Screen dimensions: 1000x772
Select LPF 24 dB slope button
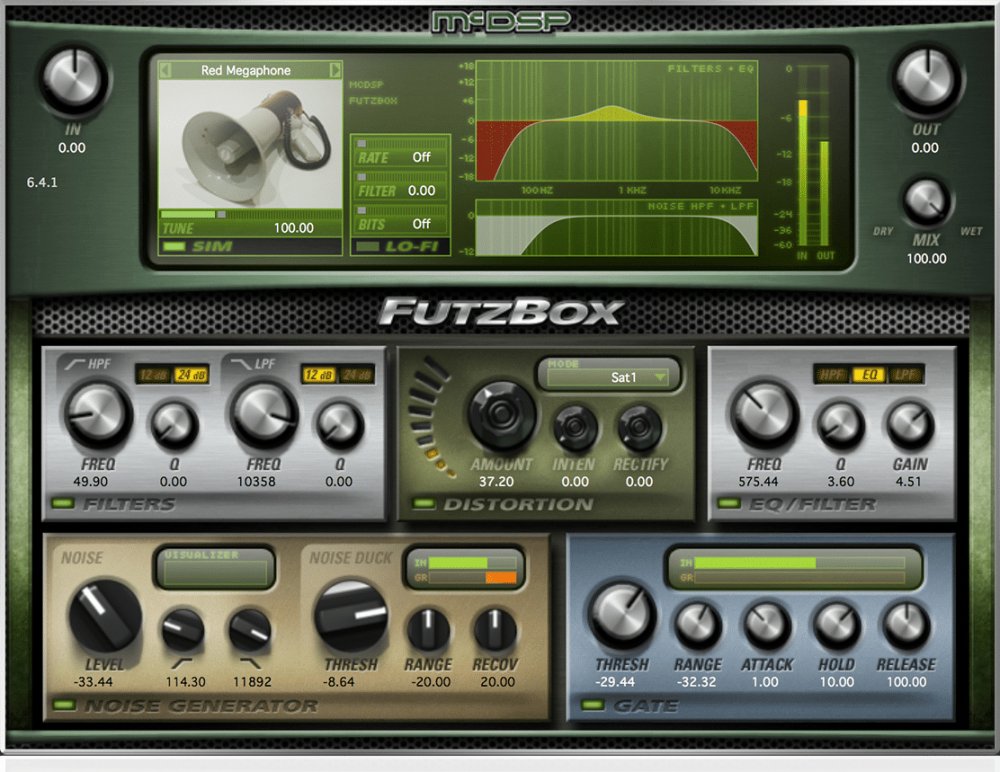pos(357,375)
